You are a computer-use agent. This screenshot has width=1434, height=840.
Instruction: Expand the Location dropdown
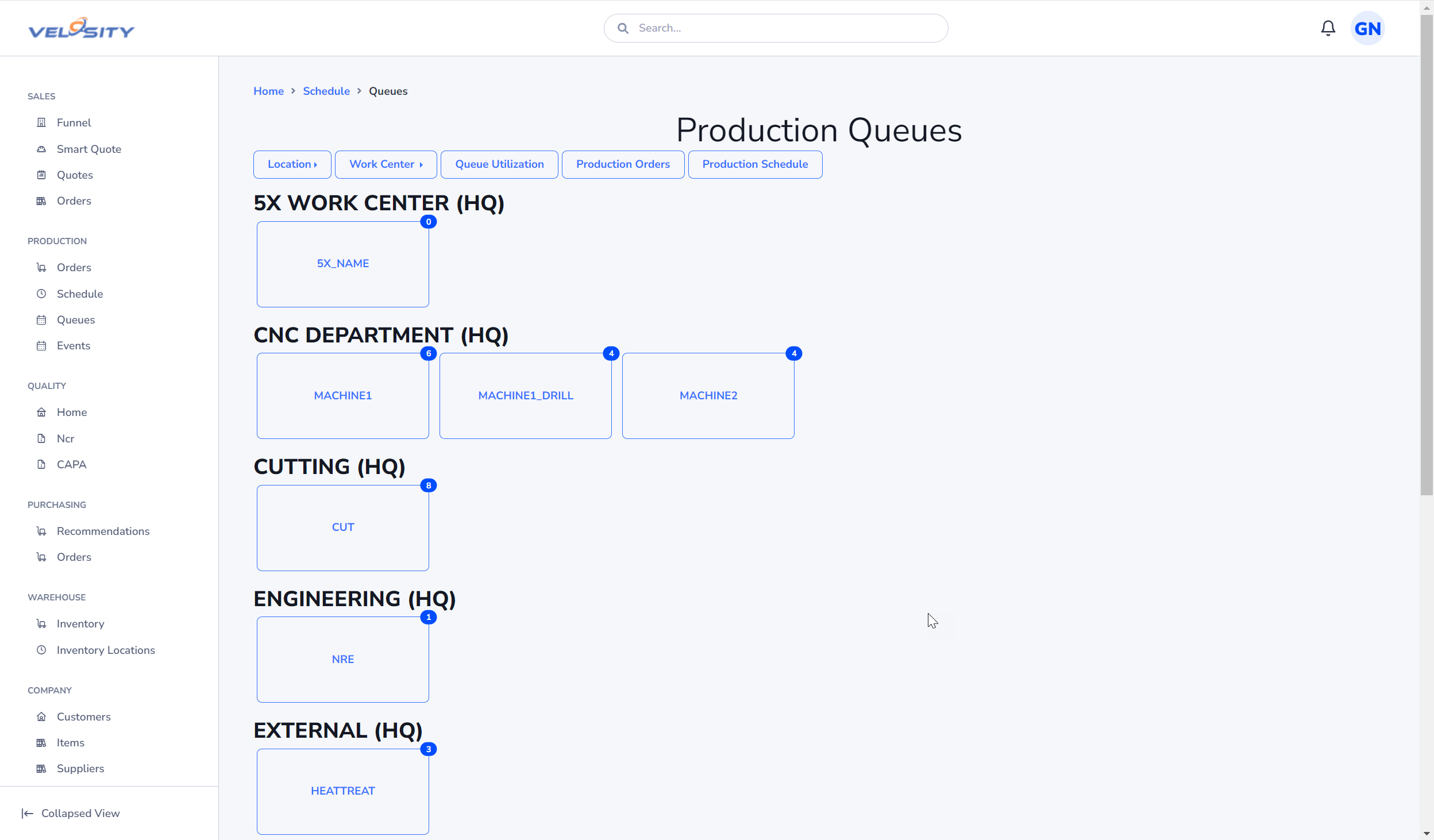pyautogui.click(x=292, y=164)
